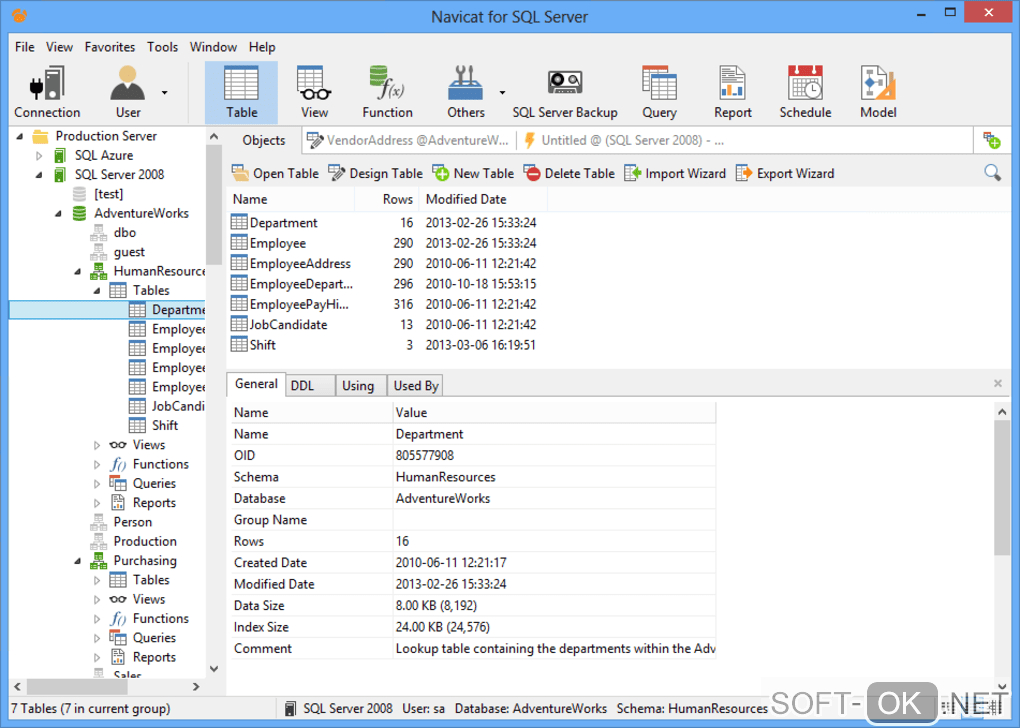Click tree horizontal scrollbar right arrow
The image size is (1020, 728).
tap(196, 686)
